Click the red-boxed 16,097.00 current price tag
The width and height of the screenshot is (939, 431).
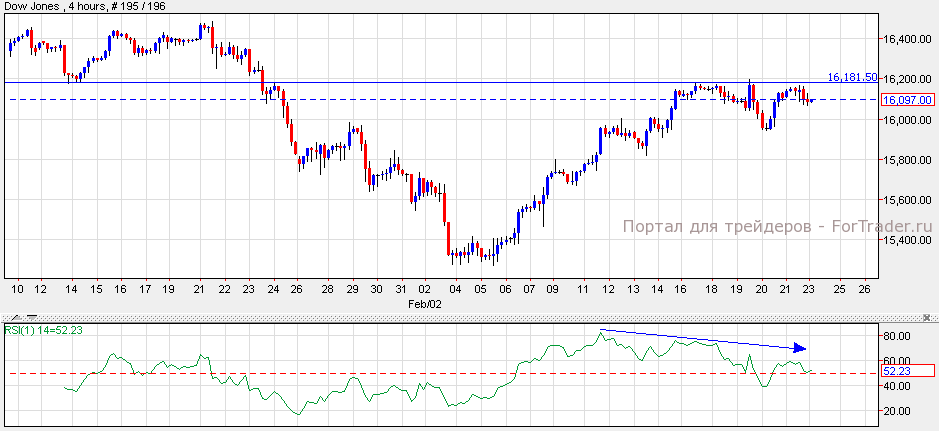(x=907, y=100)
